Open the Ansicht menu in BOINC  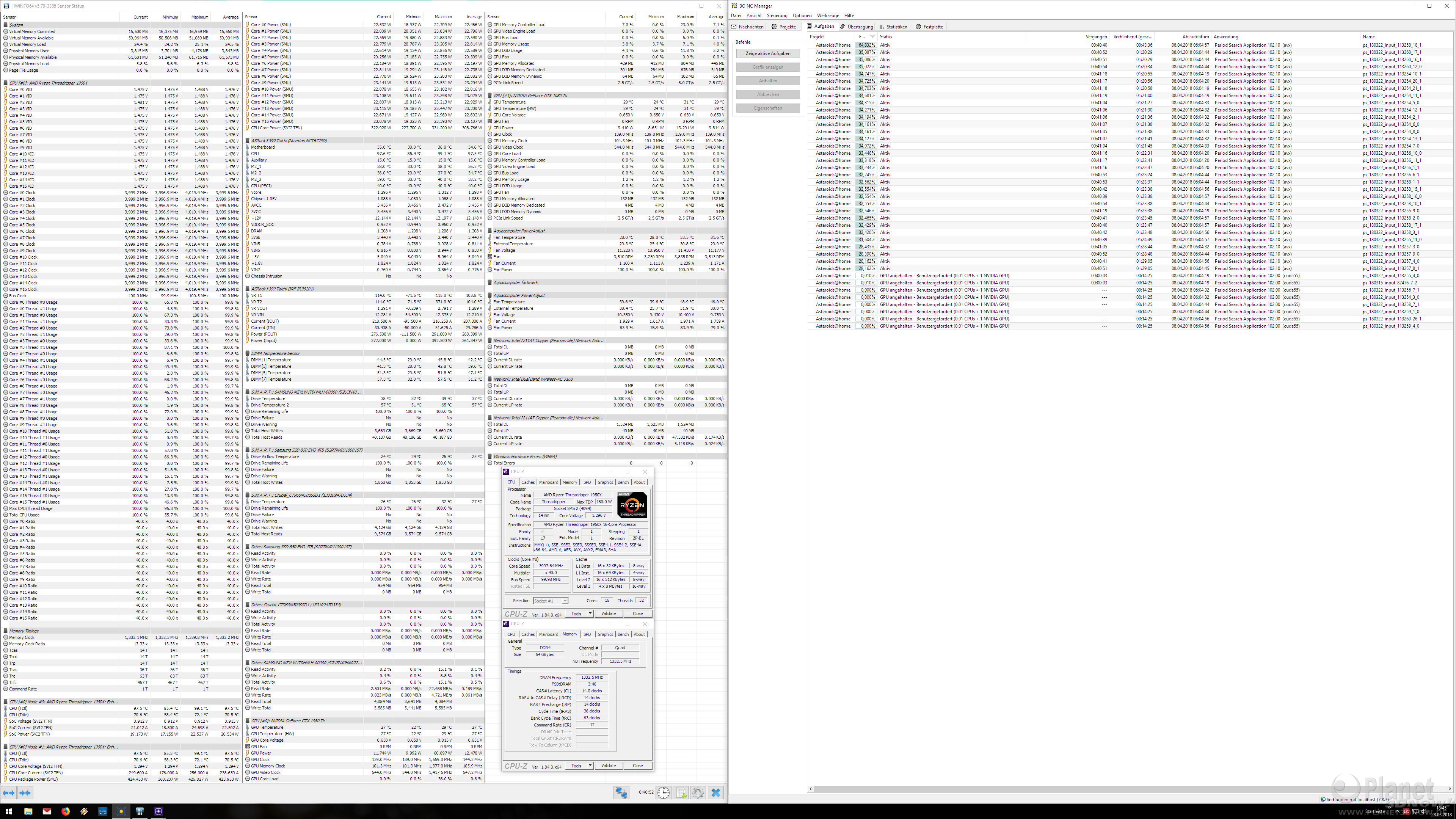pos(754,16)
